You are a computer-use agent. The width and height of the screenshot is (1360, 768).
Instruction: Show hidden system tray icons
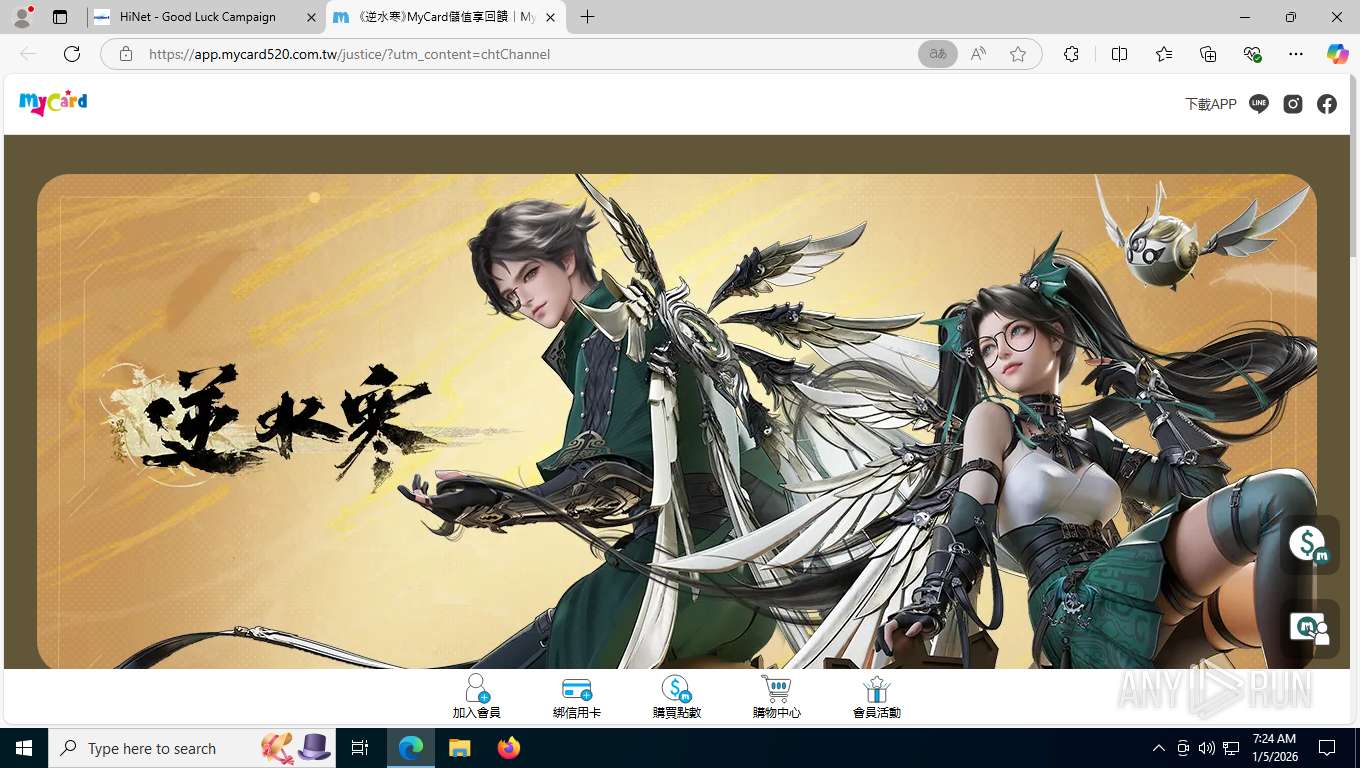click(1159, 748)
